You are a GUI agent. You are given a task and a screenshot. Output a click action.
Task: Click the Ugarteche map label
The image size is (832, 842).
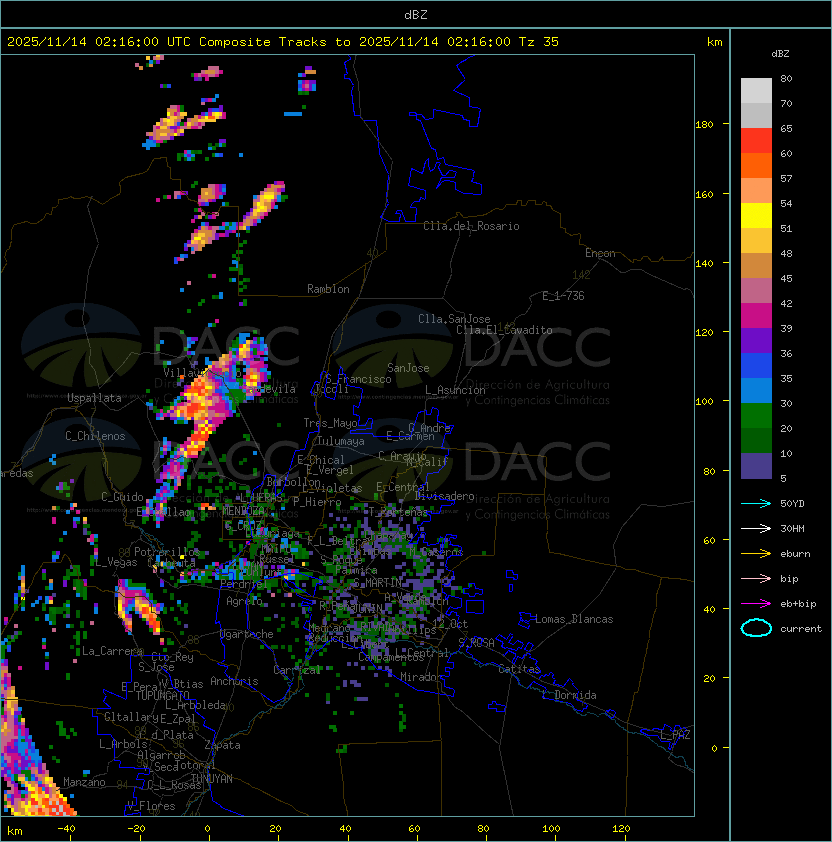tap(247, 634)
